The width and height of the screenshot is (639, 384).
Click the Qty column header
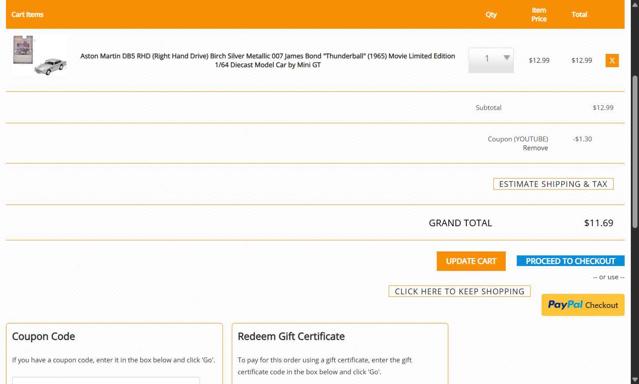[x=491, y=14]
